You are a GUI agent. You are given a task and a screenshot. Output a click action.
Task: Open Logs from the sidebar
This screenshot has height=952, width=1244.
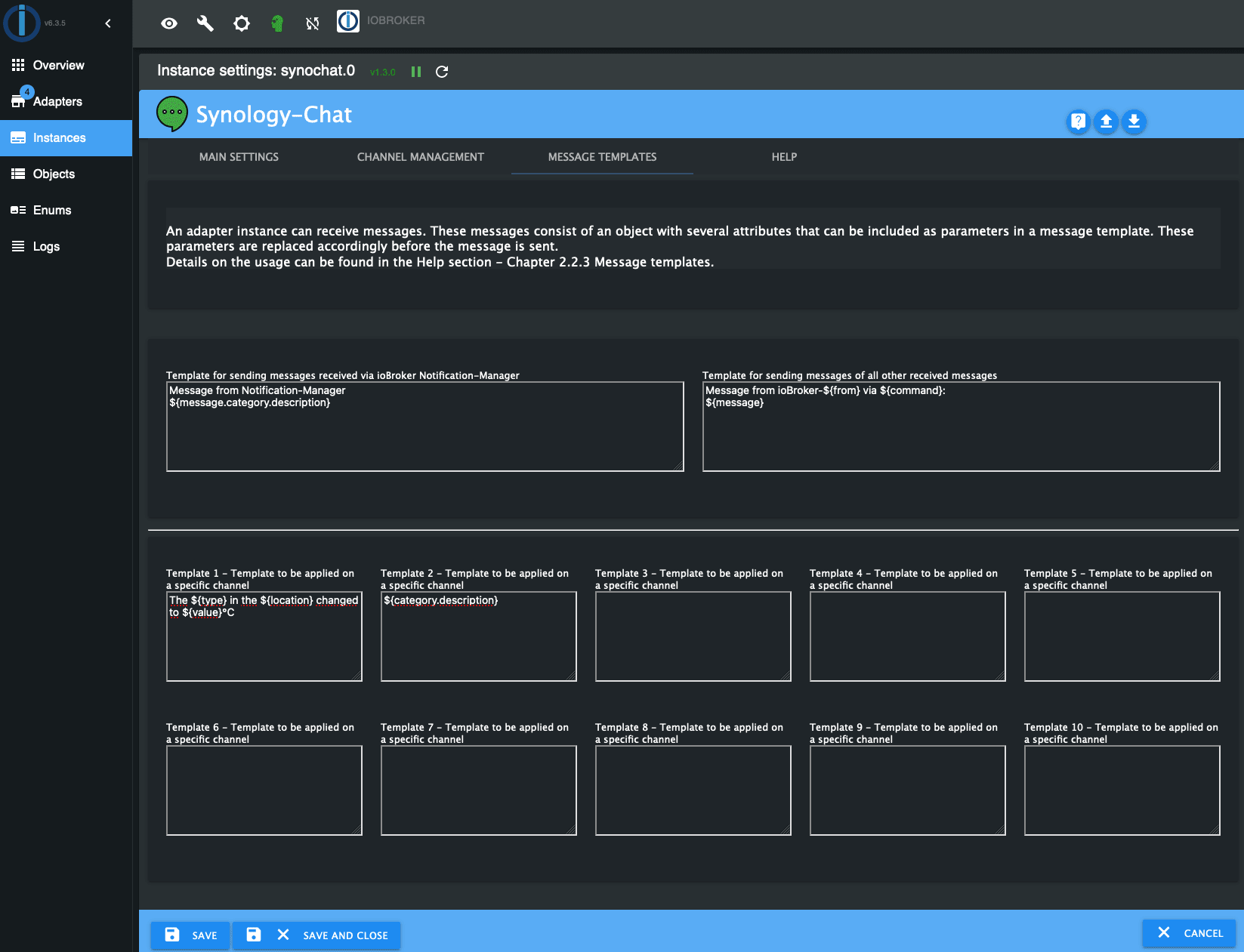[x=46, y=246]
